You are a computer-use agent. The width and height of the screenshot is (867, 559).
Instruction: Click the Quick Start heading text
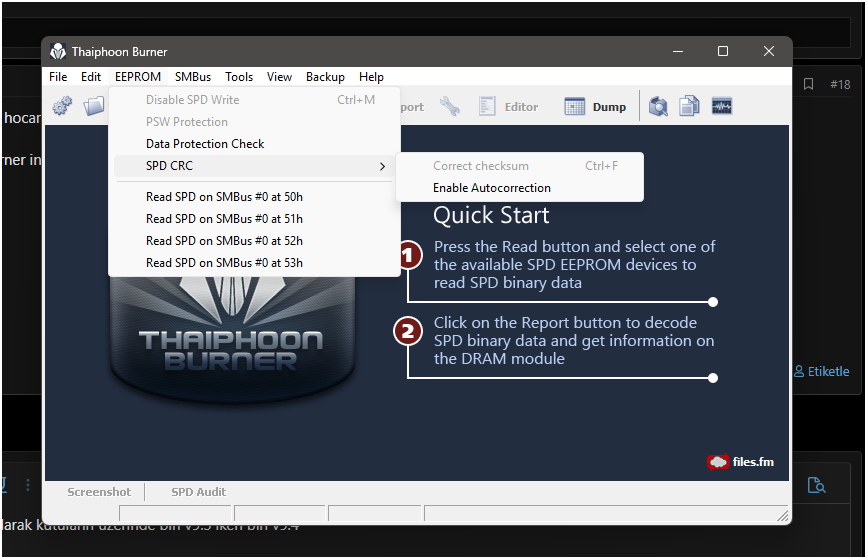tap(492, 215)
